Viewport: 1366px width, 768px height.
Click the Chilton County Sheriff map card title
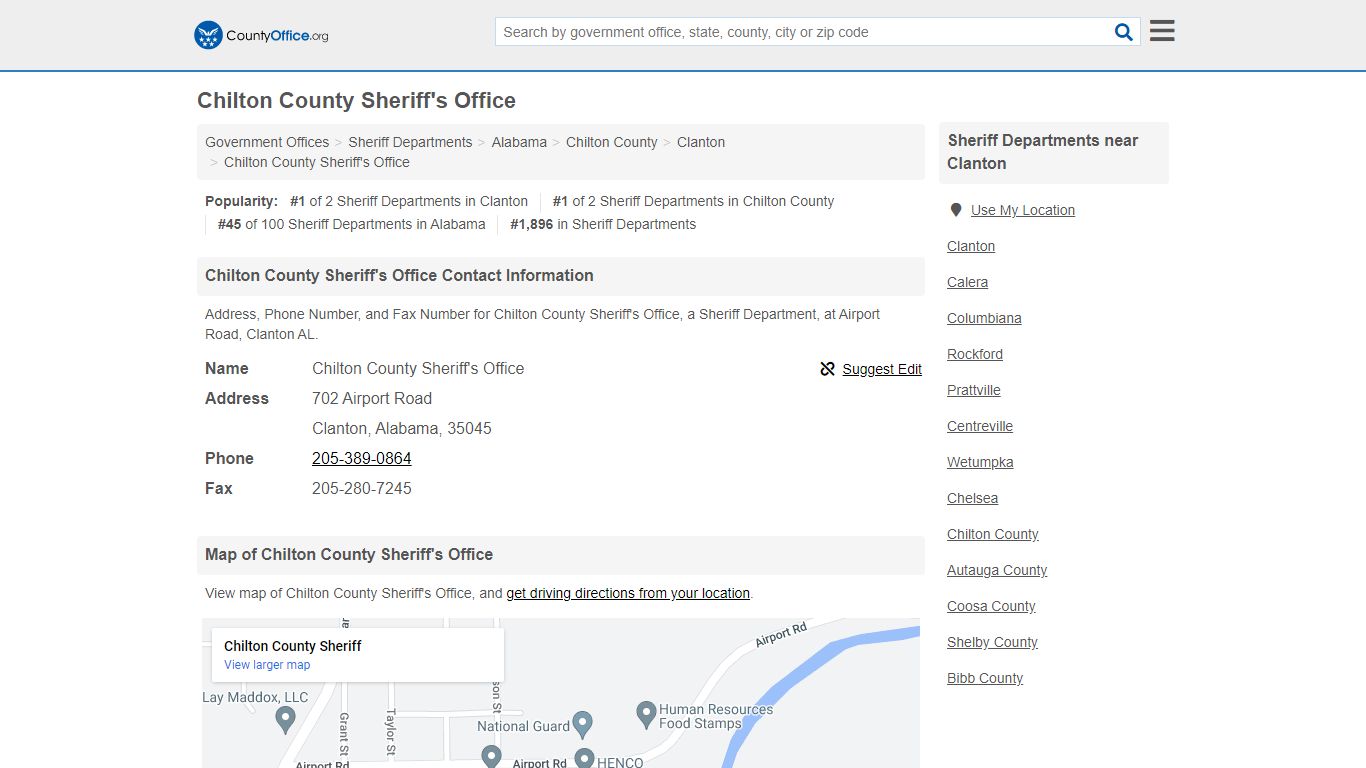click(x=293, y=646)
